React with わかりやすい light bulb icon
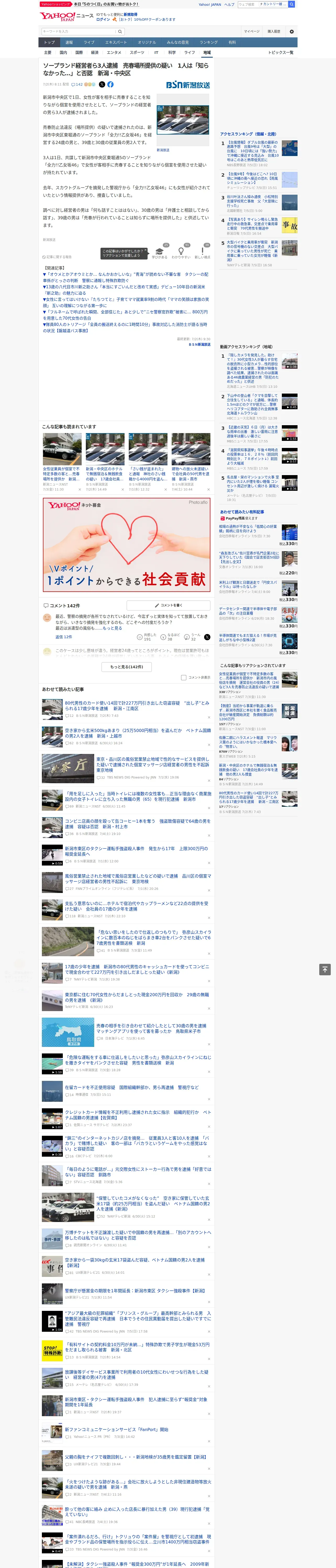 [181, 253]
